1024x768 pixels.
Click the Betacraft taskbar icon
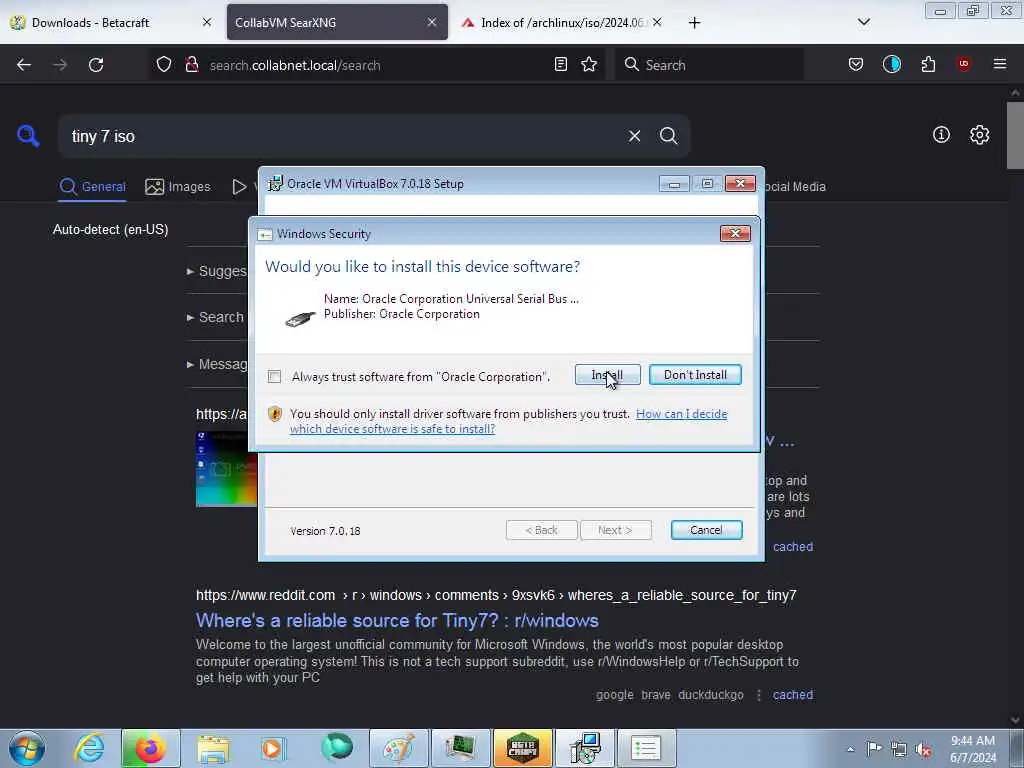[x=522, y=748]
